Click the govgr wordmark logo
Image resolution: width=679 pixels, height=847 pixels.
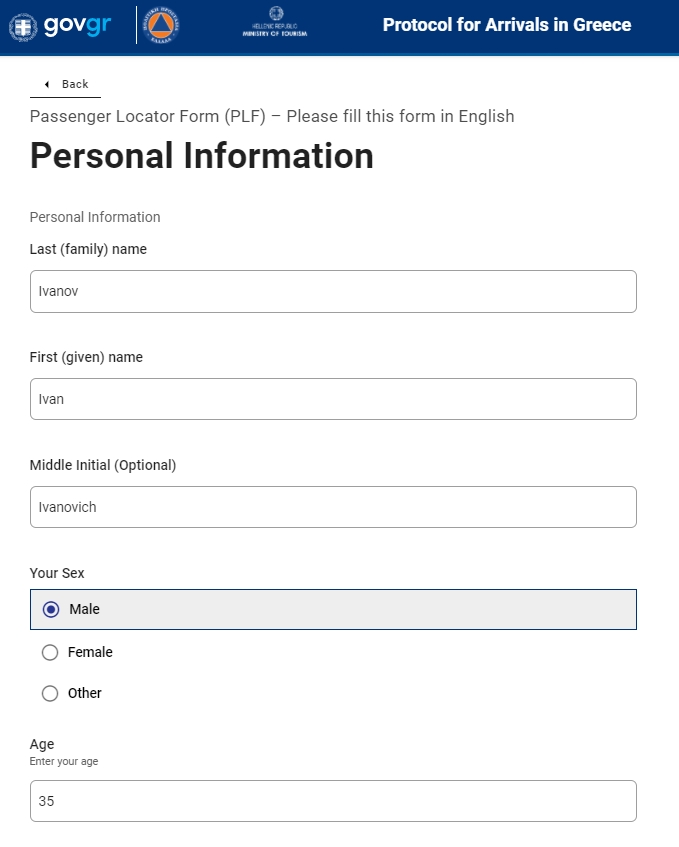tap(77, 26)
